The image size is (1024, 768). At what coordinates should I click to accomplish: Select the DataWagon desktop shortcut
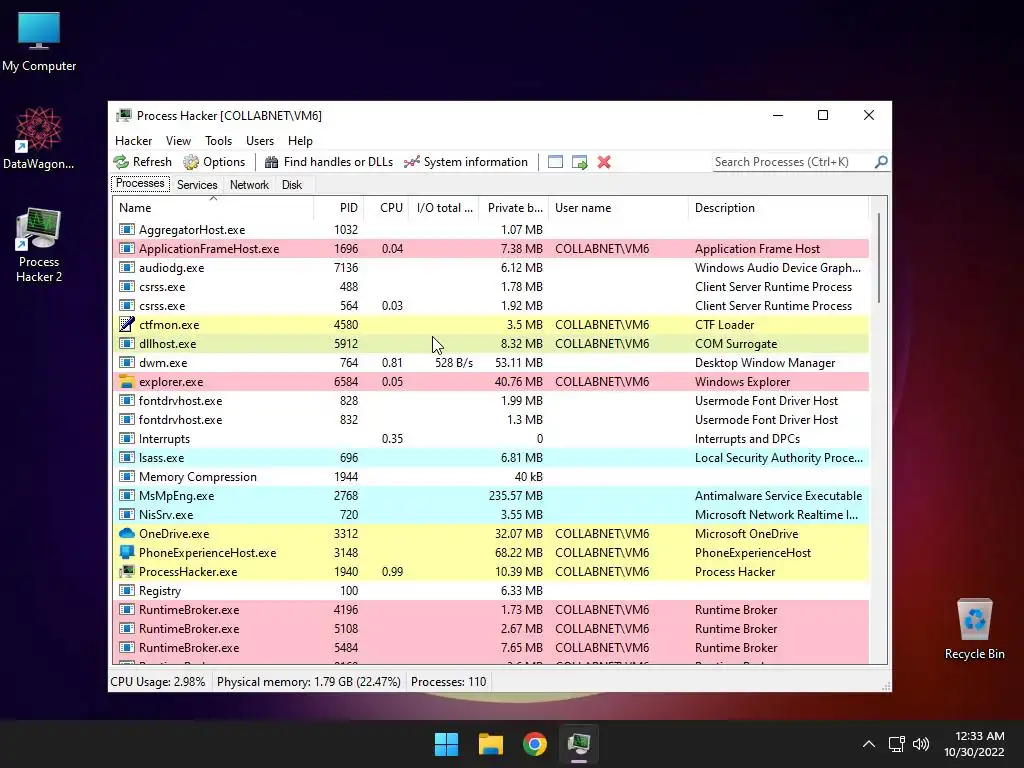pos(39,138)
